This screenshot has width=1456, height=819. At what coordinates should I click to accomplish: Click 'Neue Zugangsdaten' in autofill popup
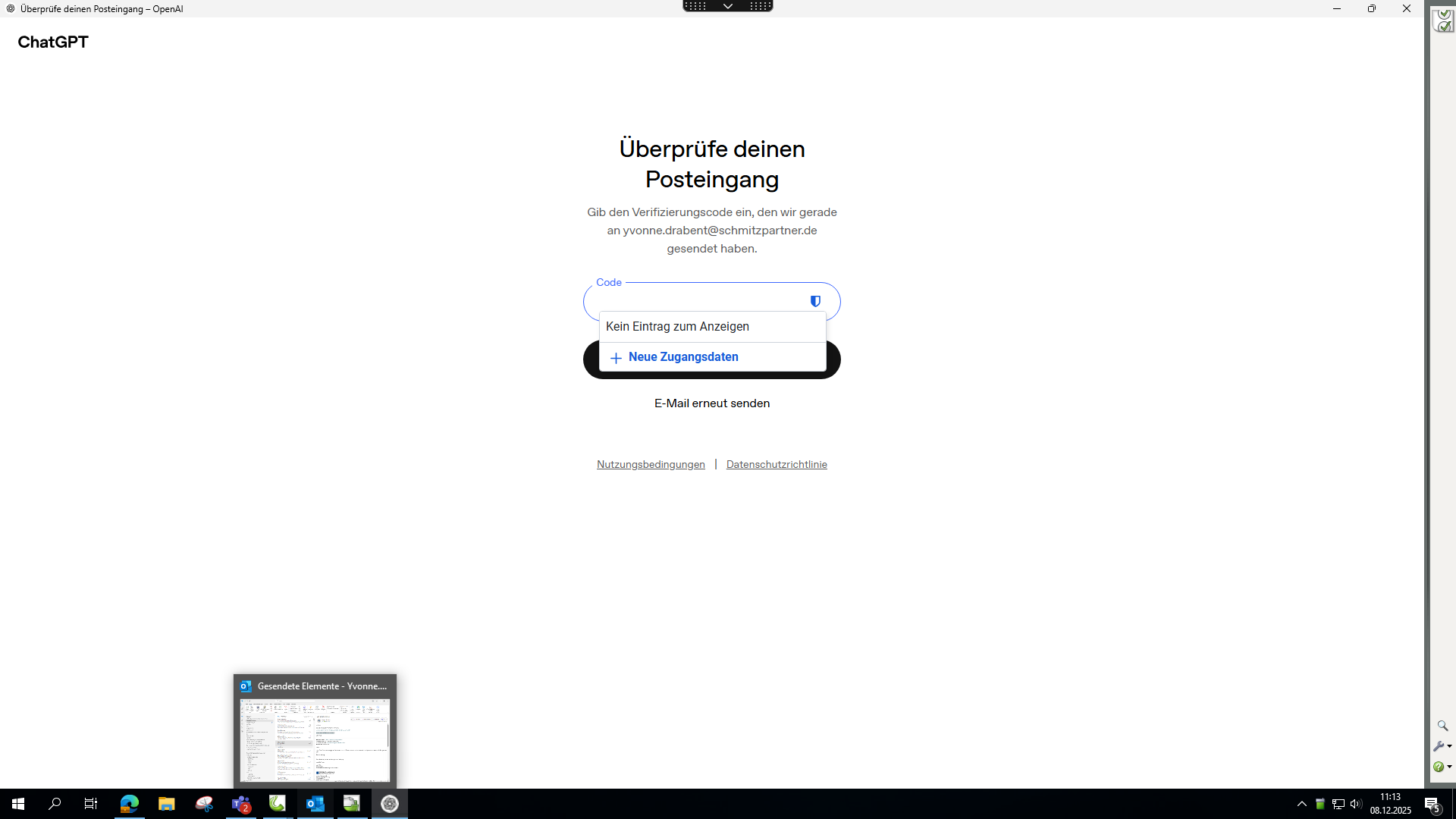point(682,357)
